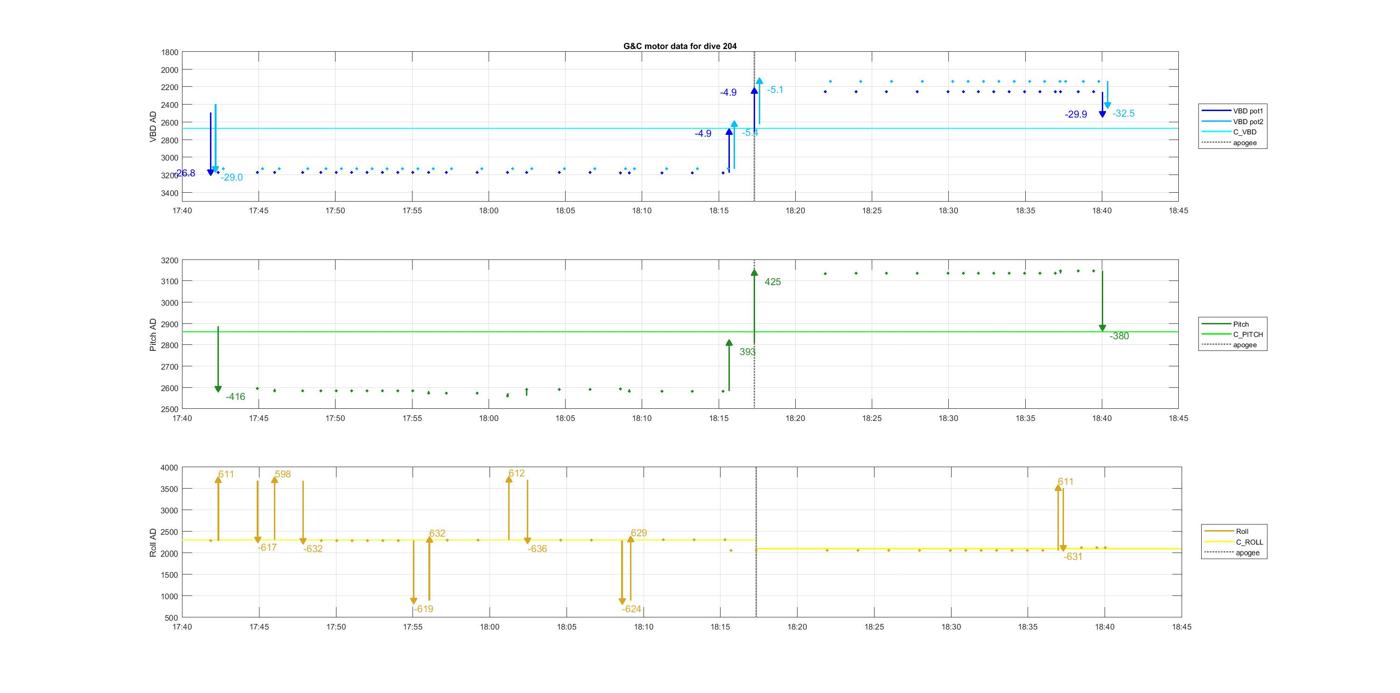Click the -631 roll annotation
Viewport: 1400px width, 693px height.
tap(1073, 556)
